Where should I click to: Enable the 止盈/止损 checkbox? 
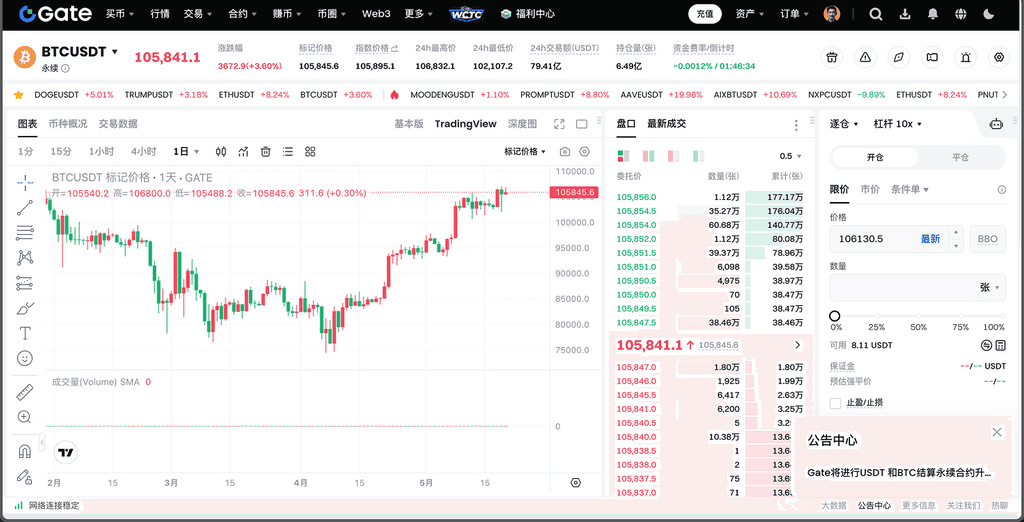coord(836,403)
